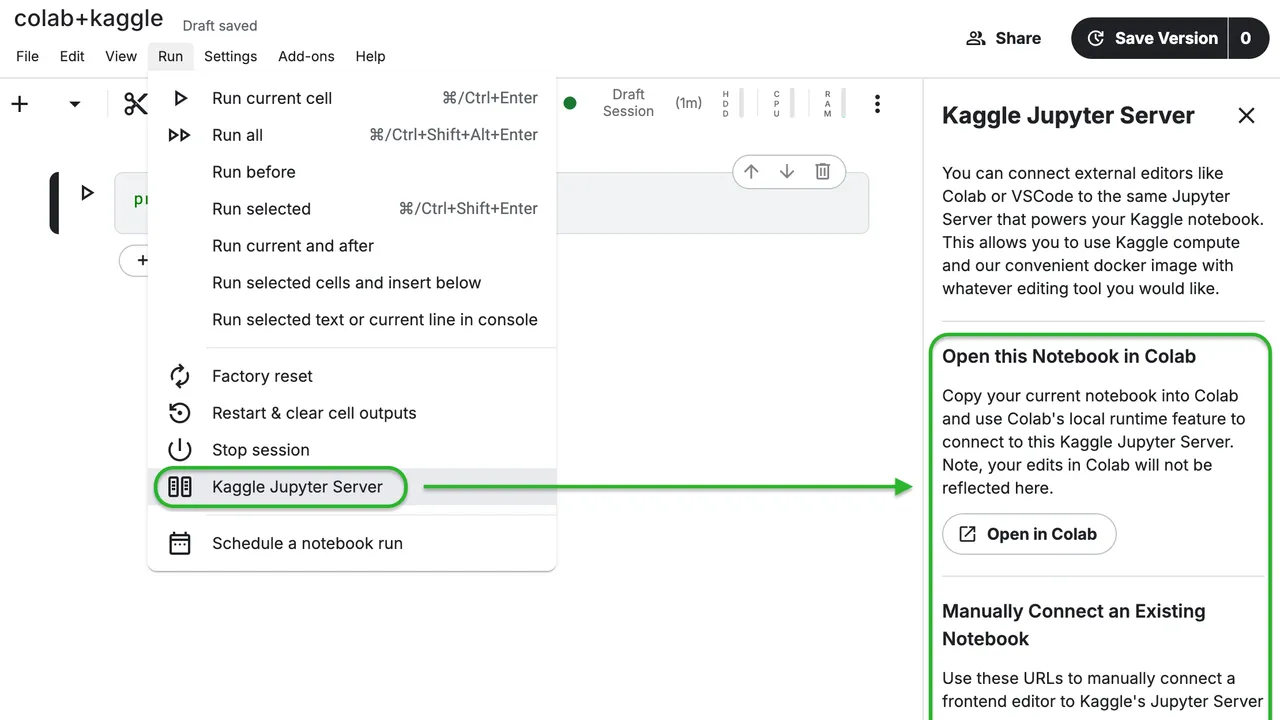1280x720 pixels.
Task: Click the Draft Session status label
Action: (x=628, y=103)
